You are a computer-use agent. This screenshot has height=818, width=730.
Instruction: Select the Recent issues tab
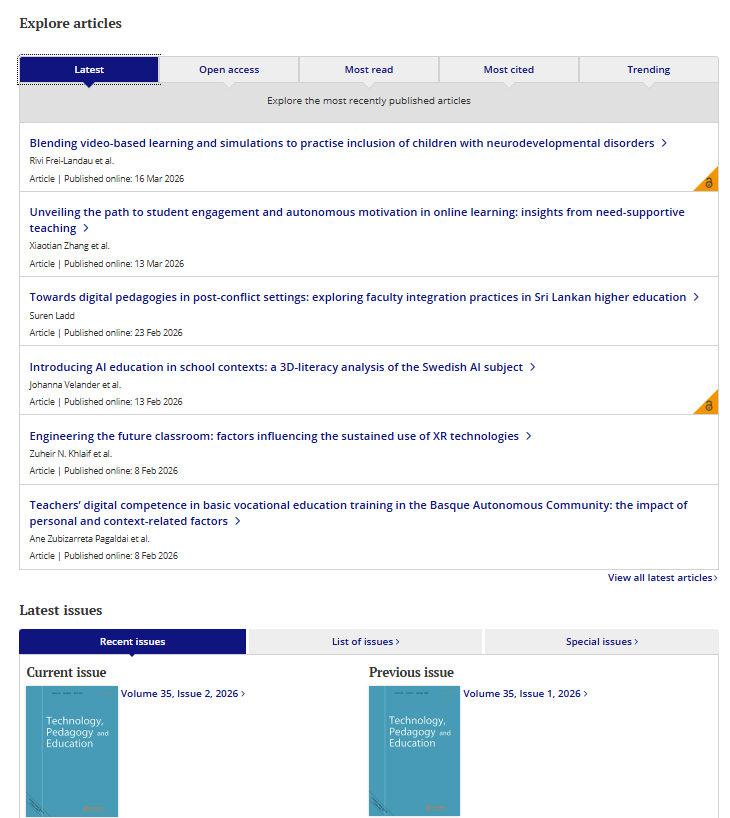click(133, 642)
